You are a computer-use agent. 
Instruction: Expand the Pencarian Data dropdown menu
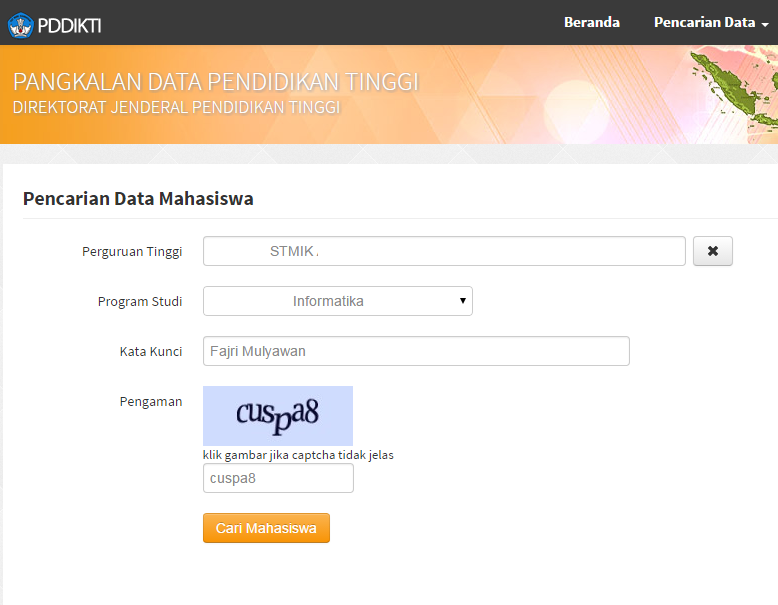pyautogui.click(x=711, y=22)
